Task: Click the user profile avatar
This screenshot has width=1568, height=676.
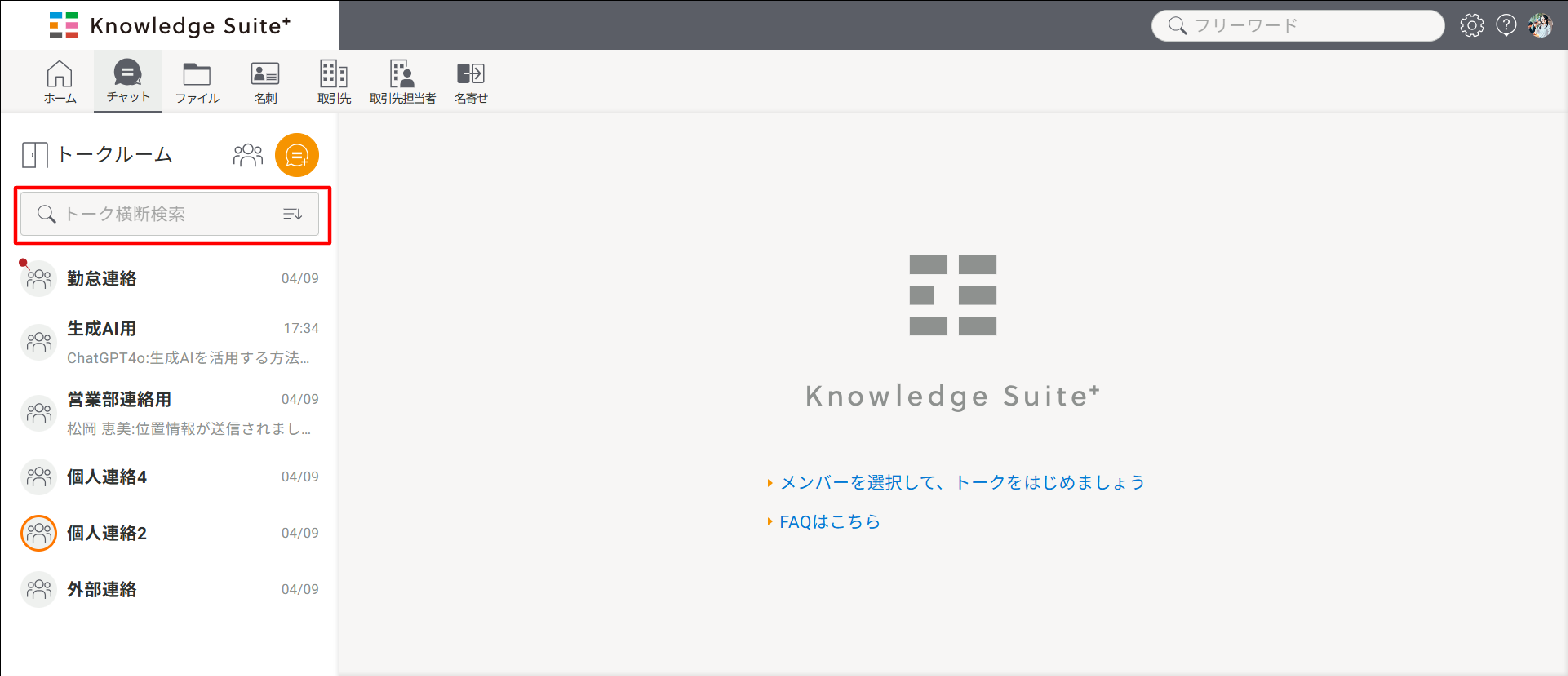Action: [1541, 26]
